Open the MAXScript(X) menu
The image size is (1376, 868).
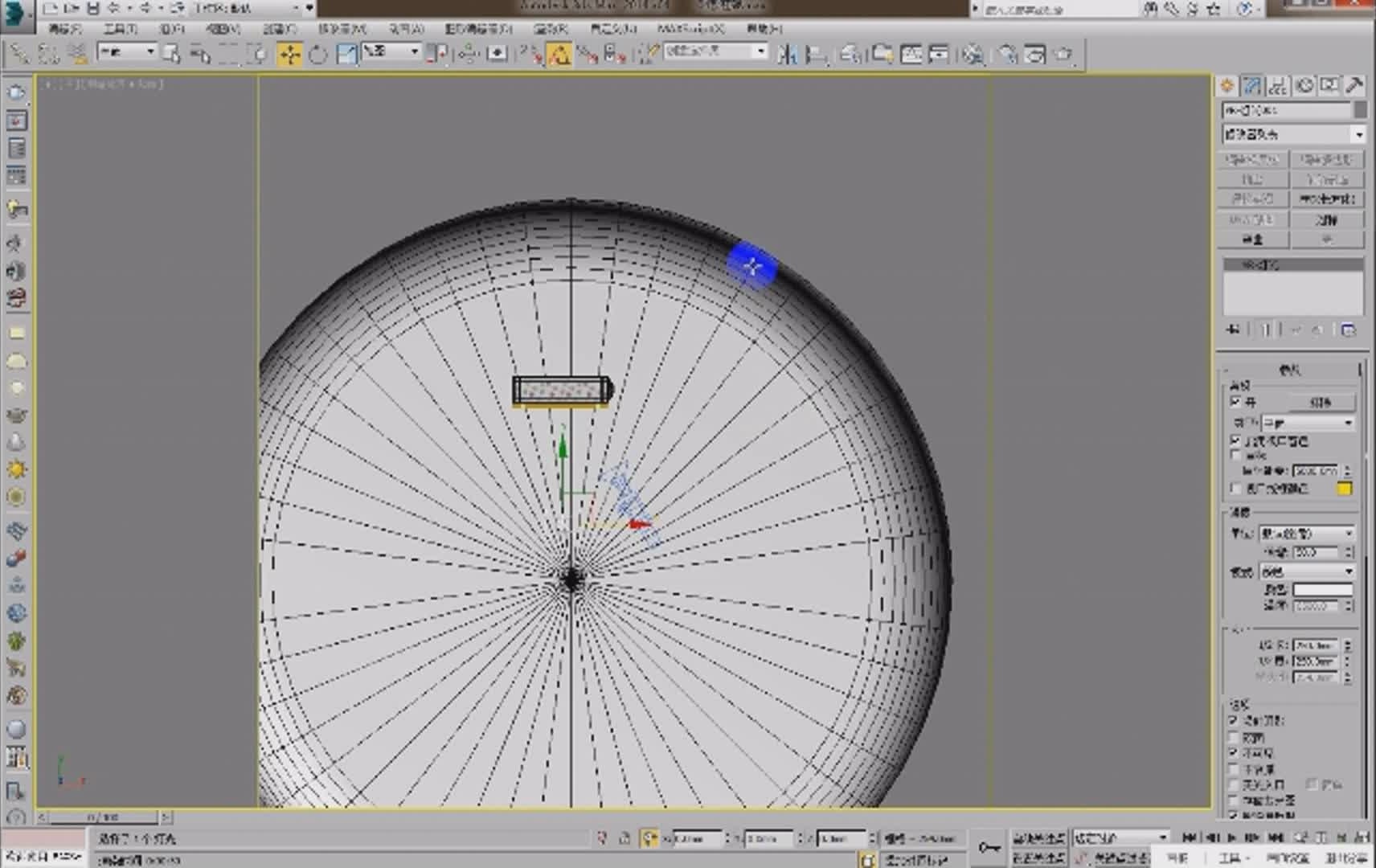pos(690,29)
